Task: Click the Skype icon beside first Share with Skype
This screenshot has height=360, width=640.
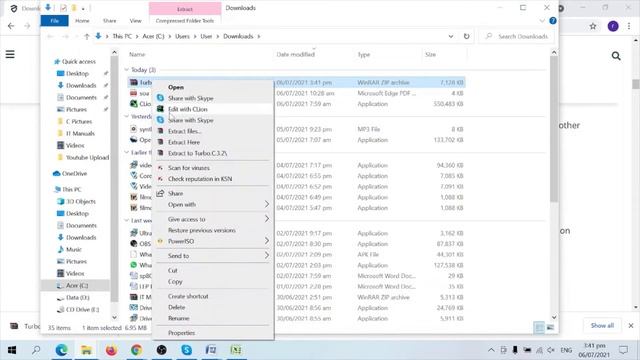Action: (x=160, y=98)
